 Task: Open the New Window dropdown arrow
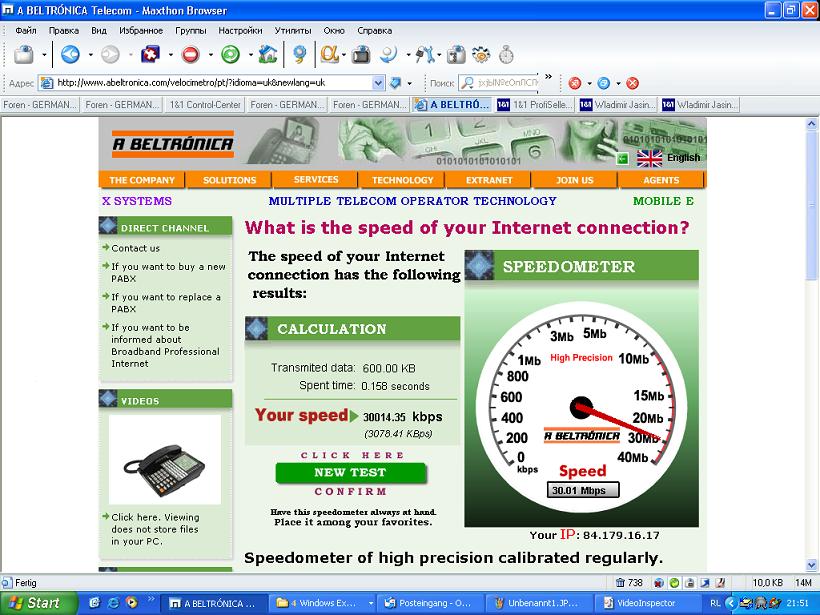pyautogui.click(x=44, y=54)
